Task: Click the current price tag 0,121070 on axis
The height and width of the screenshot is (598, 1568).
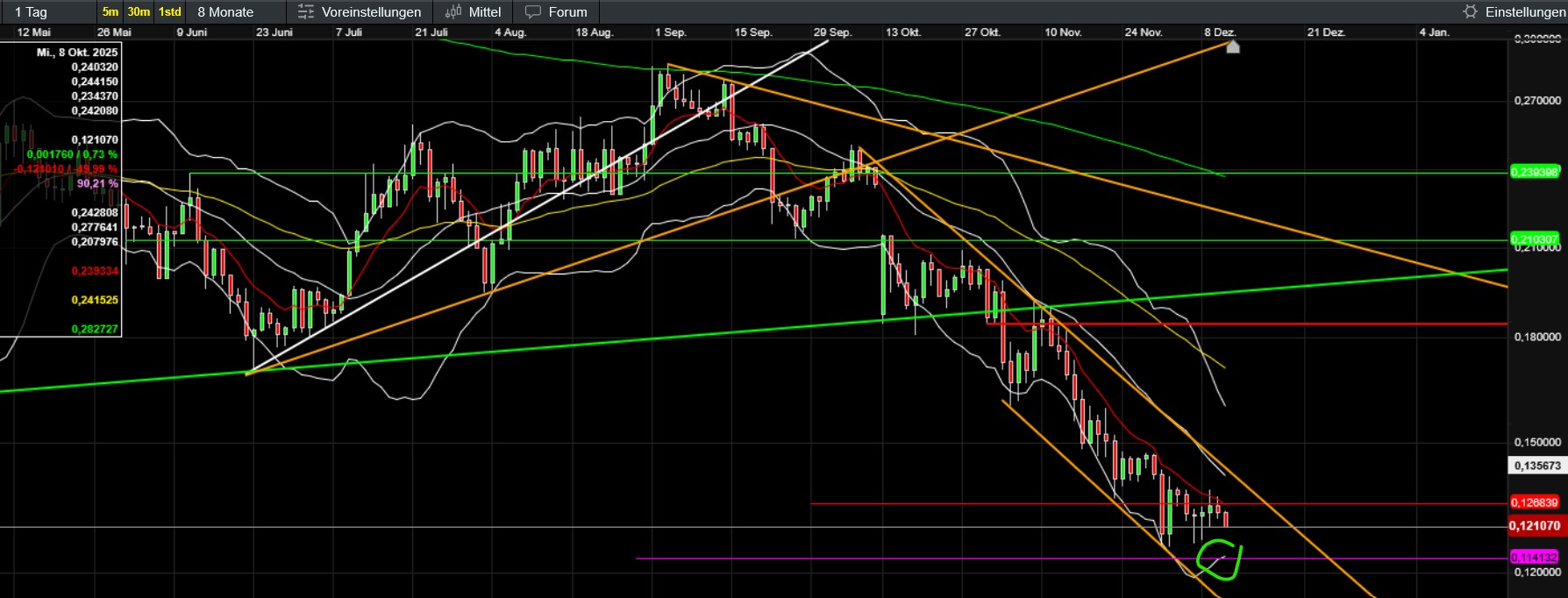Action: (x=1536, y=526)
